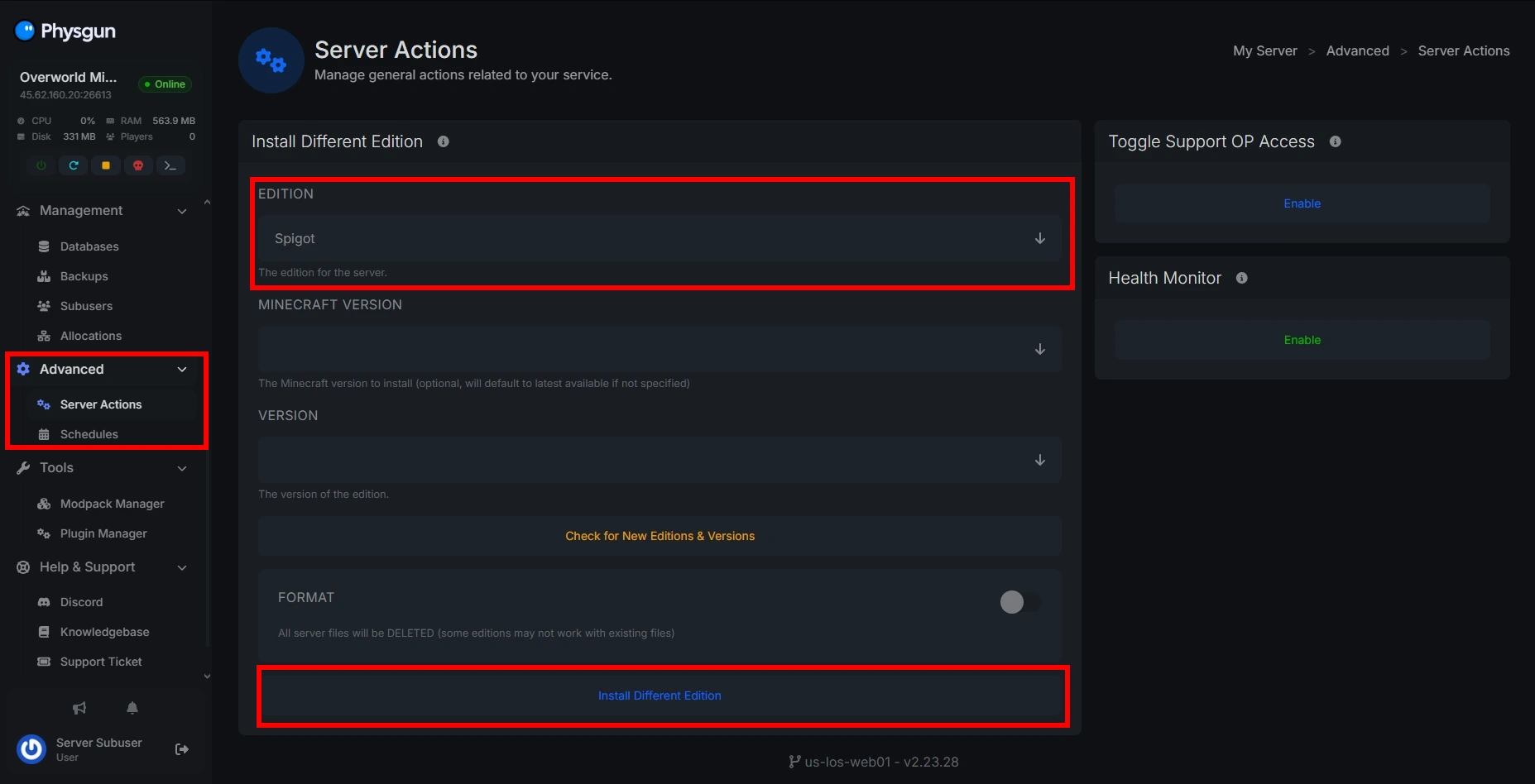Open the Minecraft Version dropdown
1535x784 pixels.
(659, 349)
